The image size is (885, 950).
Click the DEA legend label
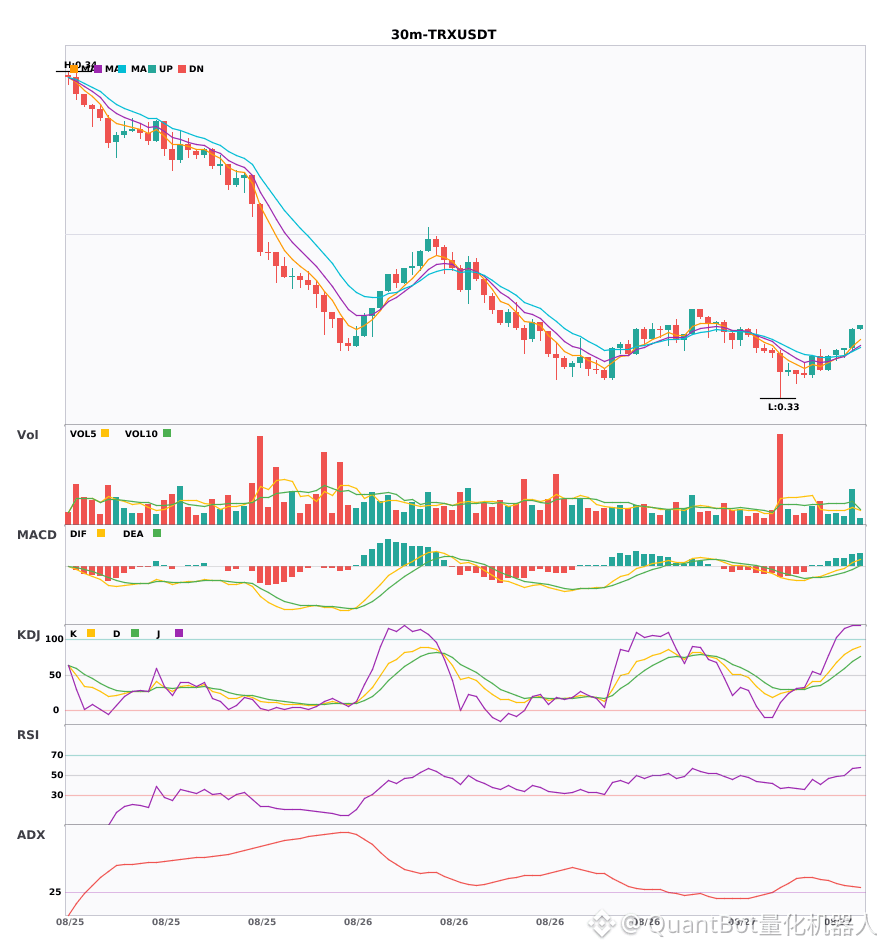133,534
